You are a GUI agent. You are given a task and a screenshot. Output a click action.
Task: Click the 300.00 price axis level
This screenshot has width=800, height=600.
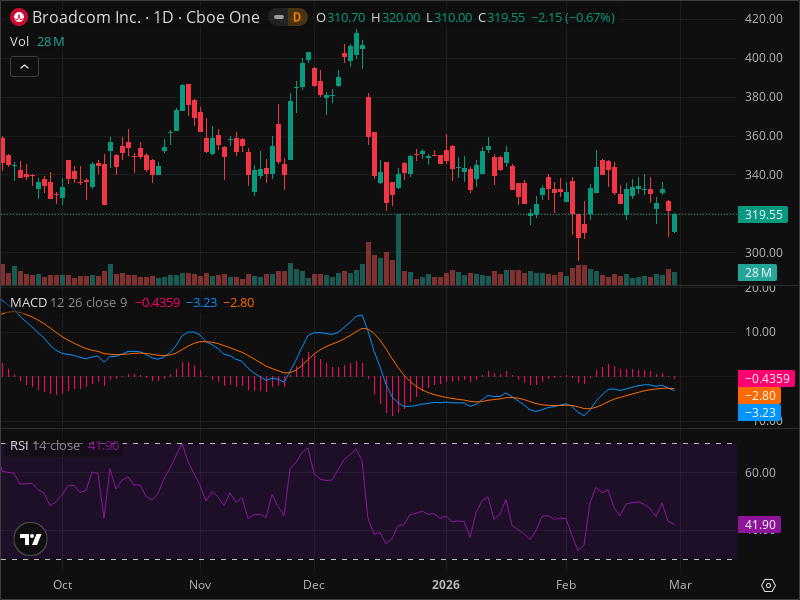(x=763, y=253)
